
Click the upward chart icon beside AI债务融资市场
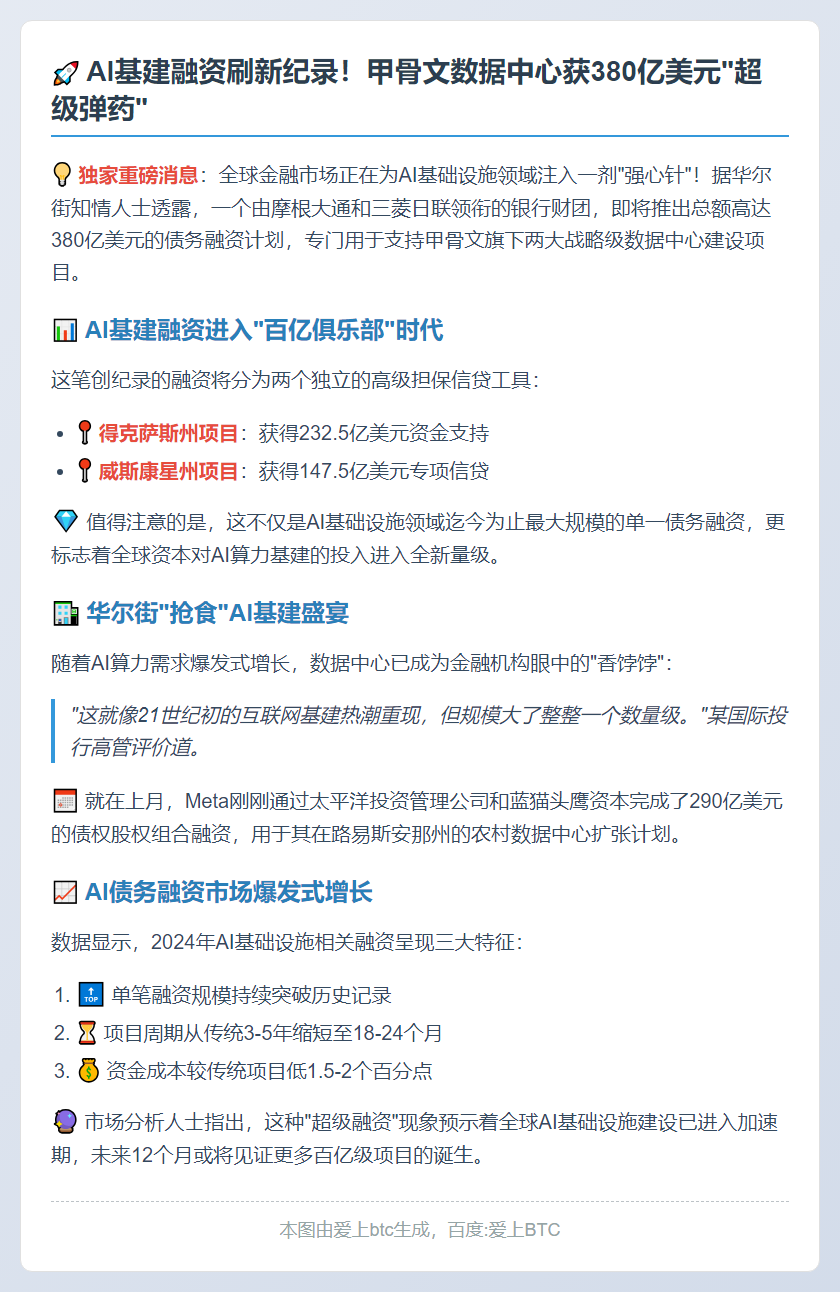point(64,892)
